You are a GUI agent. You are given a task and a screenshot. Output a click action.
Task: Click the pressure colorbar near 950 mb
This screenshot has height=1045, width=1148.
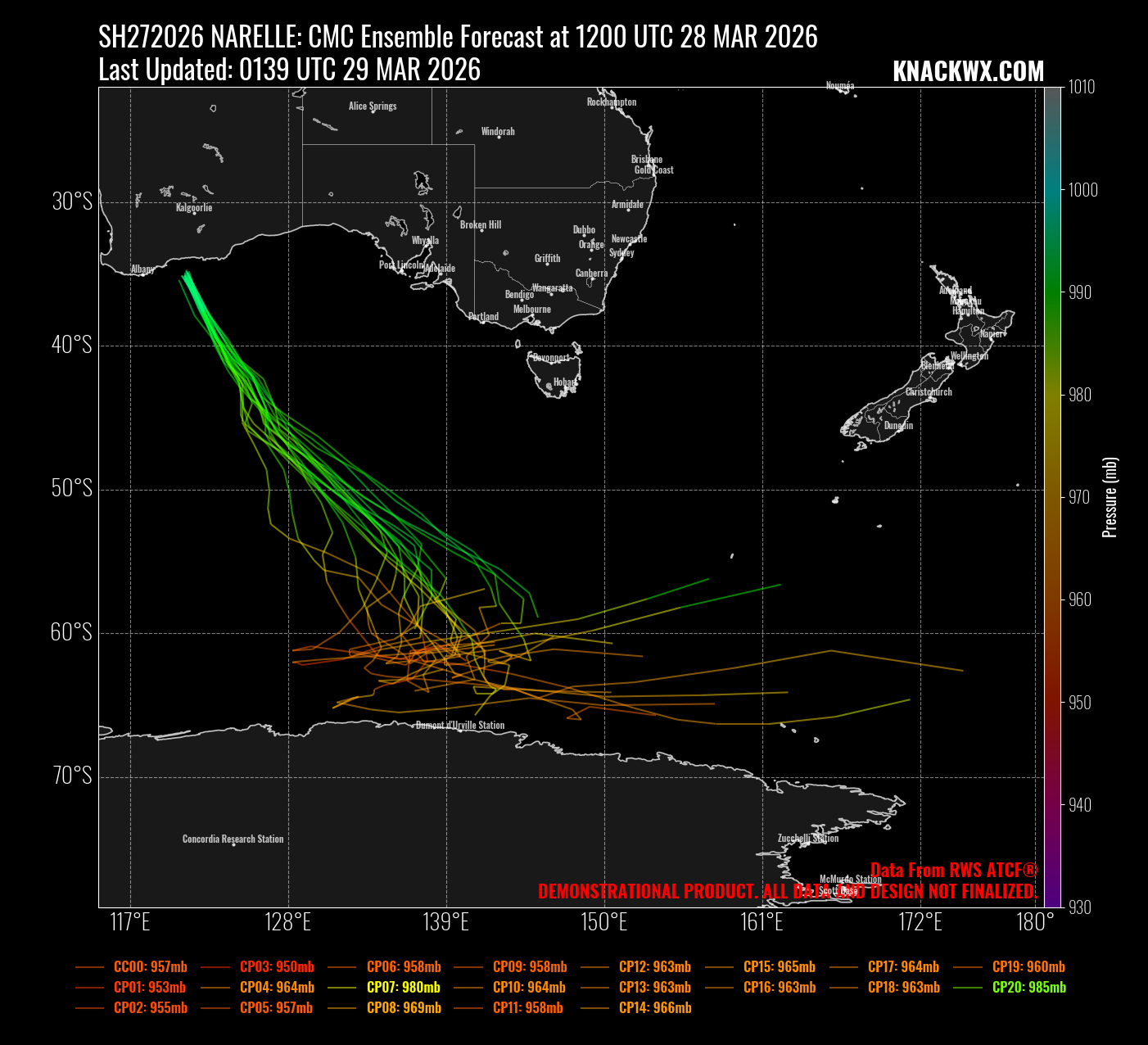(1052, 703)
